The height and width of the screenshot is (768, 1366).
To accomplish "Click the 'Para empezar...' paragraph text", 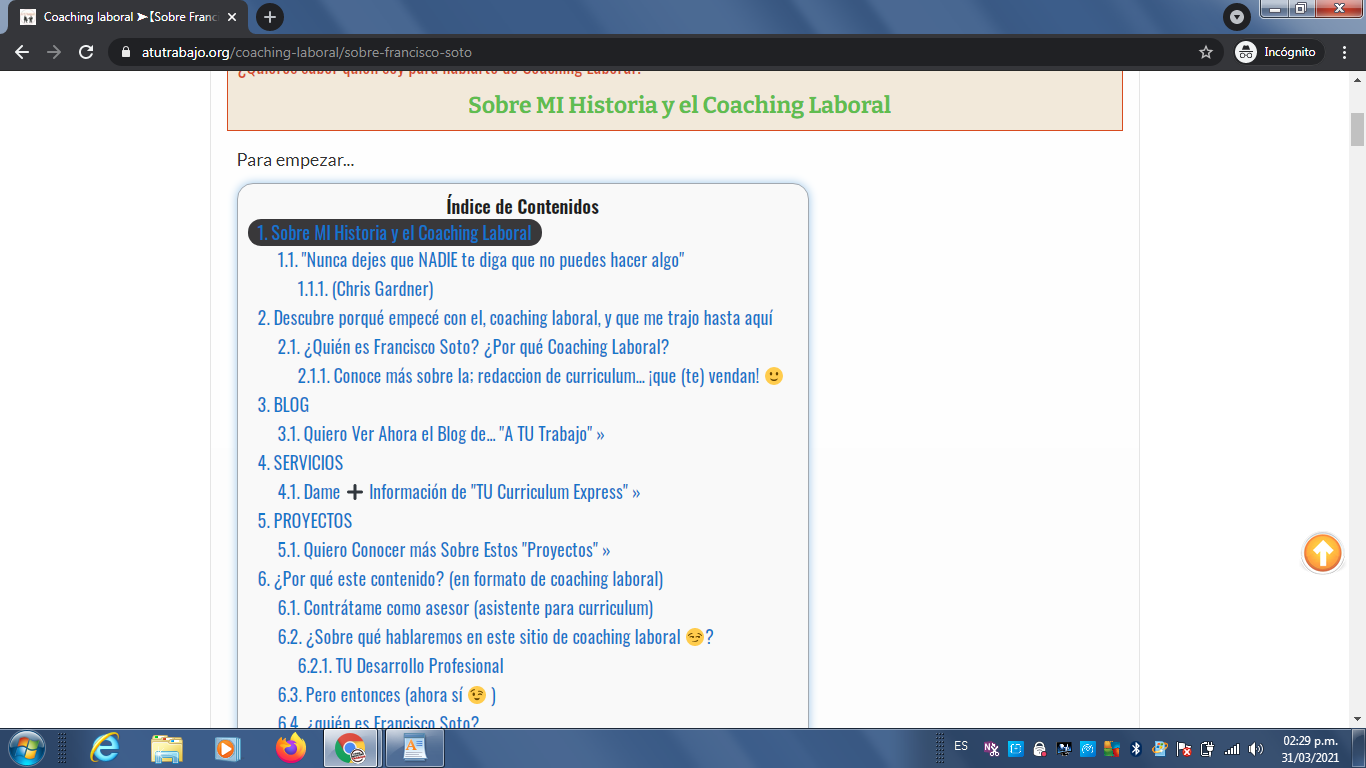I will click(x=295, y=160).
